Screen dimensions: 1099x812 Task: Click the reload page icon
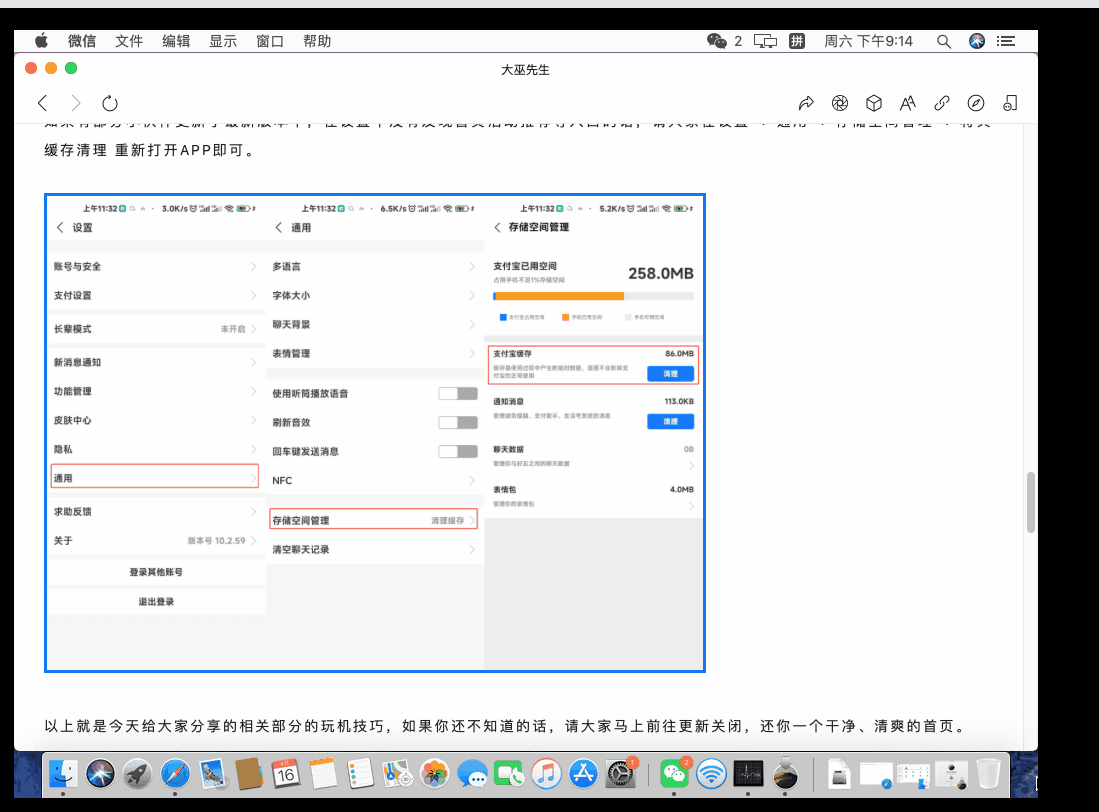110,102
